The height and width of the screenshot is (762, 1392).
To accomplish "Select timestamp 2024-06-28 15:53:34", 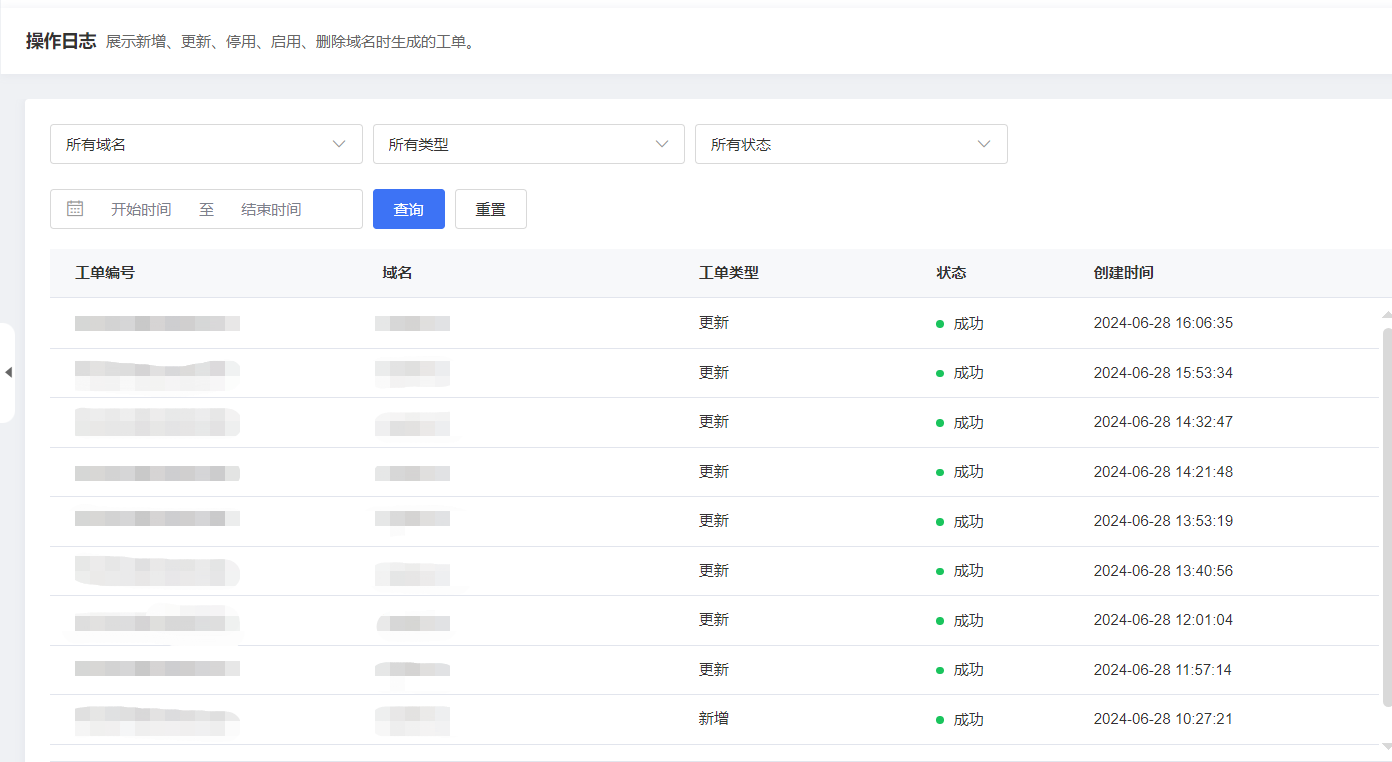I will point(1163,373).
